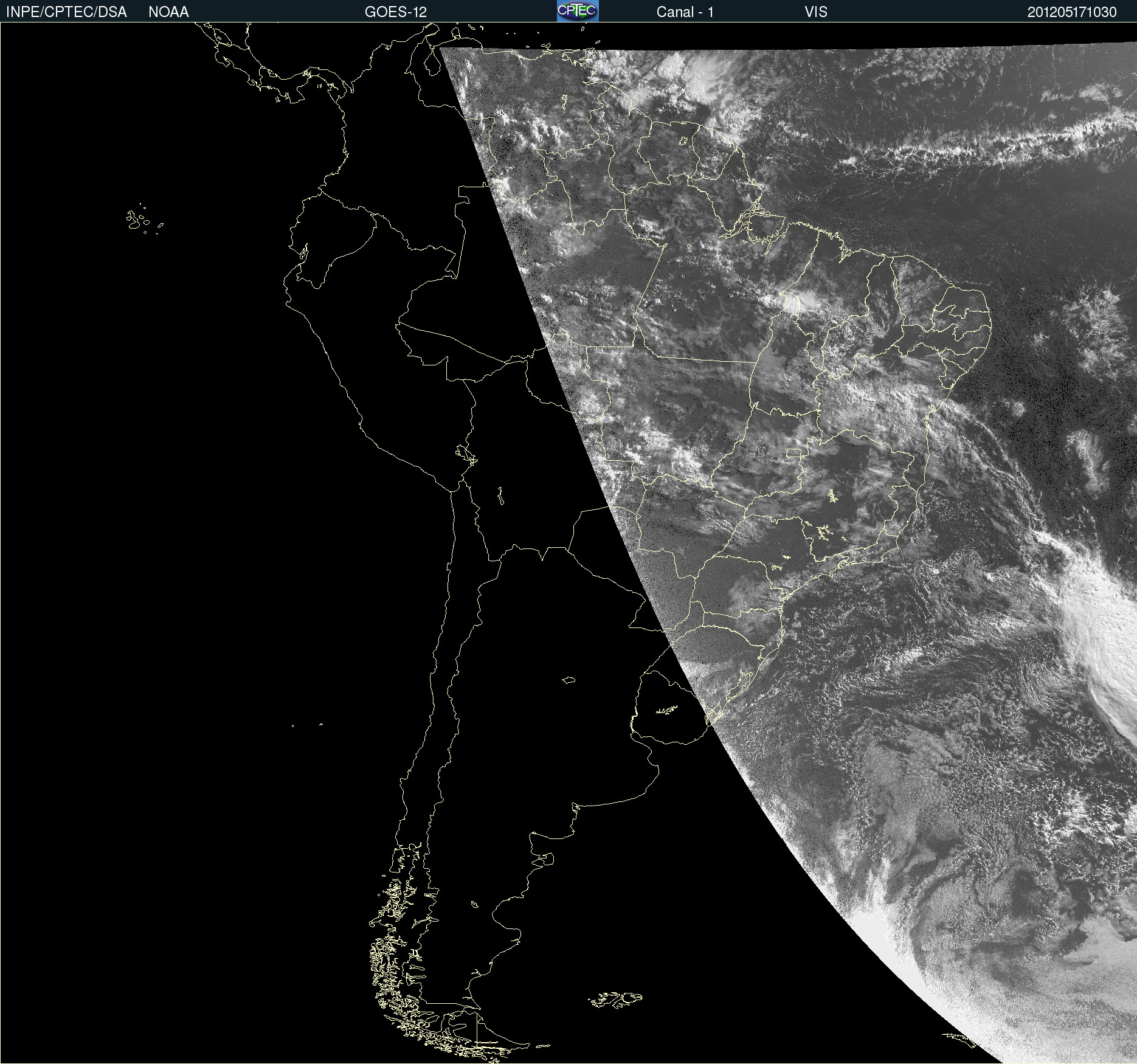
Task: Click the VIS channel label
Action: coord(816,12)
